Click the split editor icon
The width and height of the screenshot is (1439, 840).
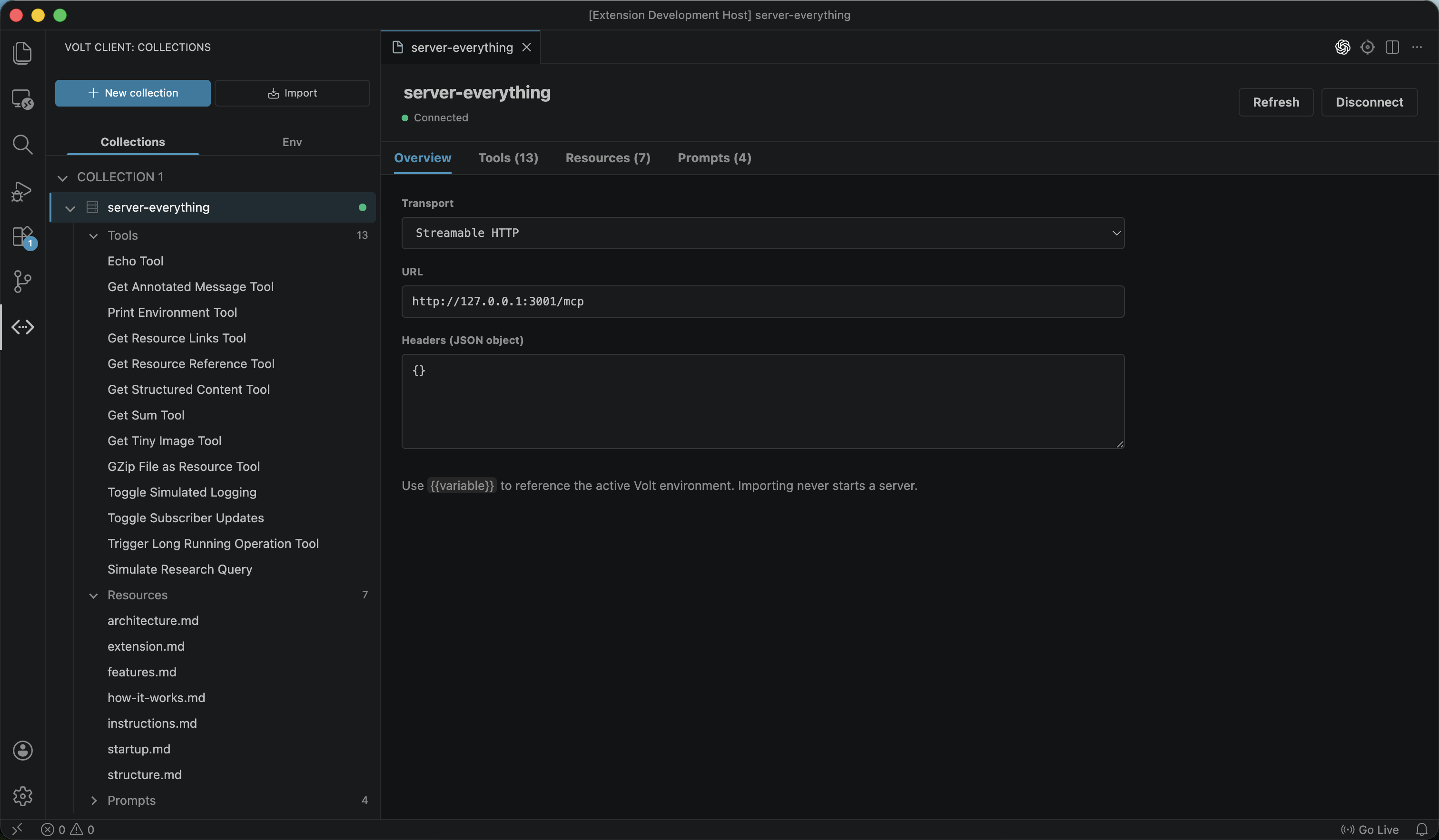pos(1391,48)
